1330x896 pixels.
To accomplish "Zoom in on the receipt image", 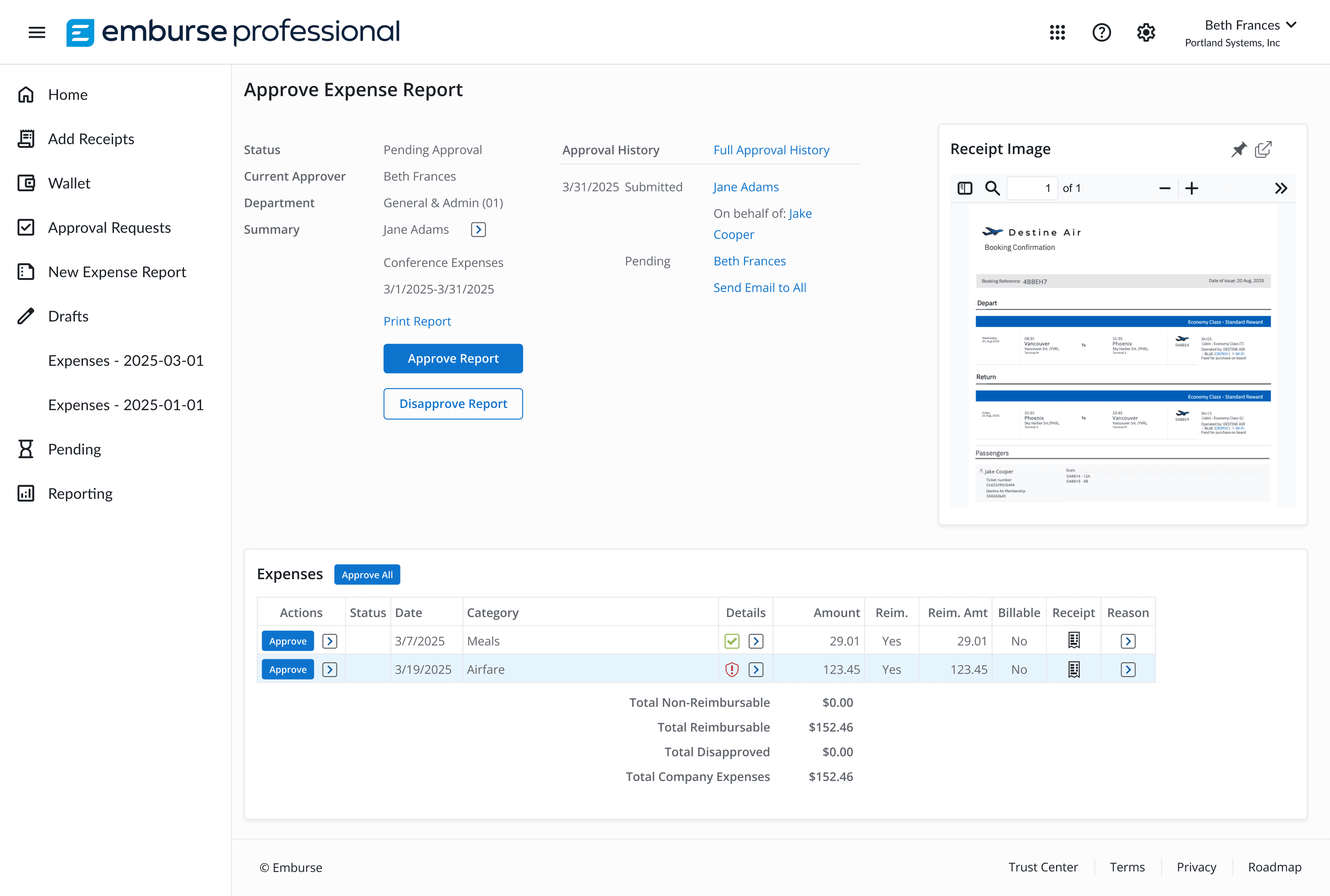I will (1191, 188).
